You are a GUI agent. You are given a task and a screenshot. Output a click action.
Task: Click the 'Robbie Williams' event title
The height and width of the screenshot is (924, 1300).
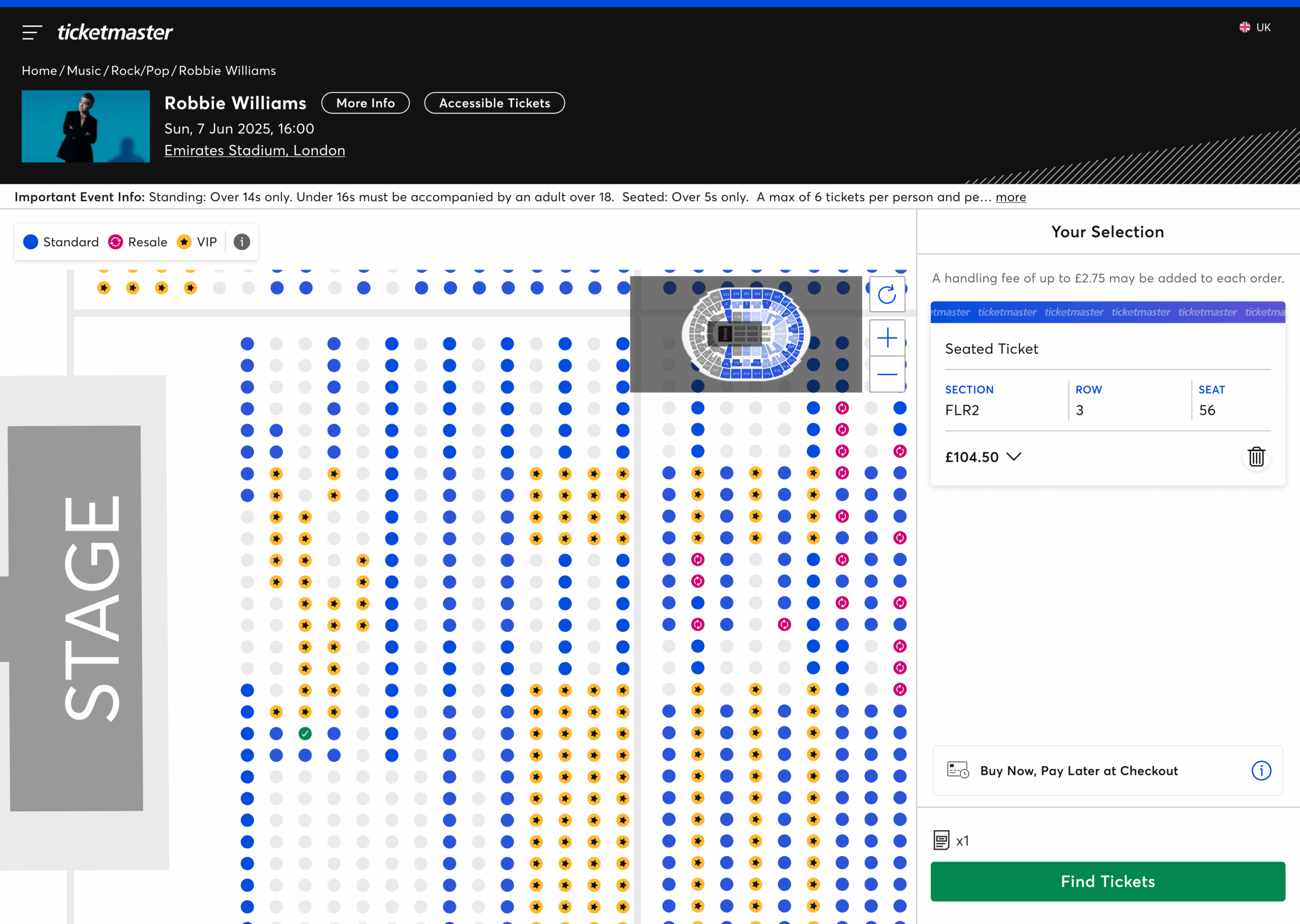click(235, 103)
